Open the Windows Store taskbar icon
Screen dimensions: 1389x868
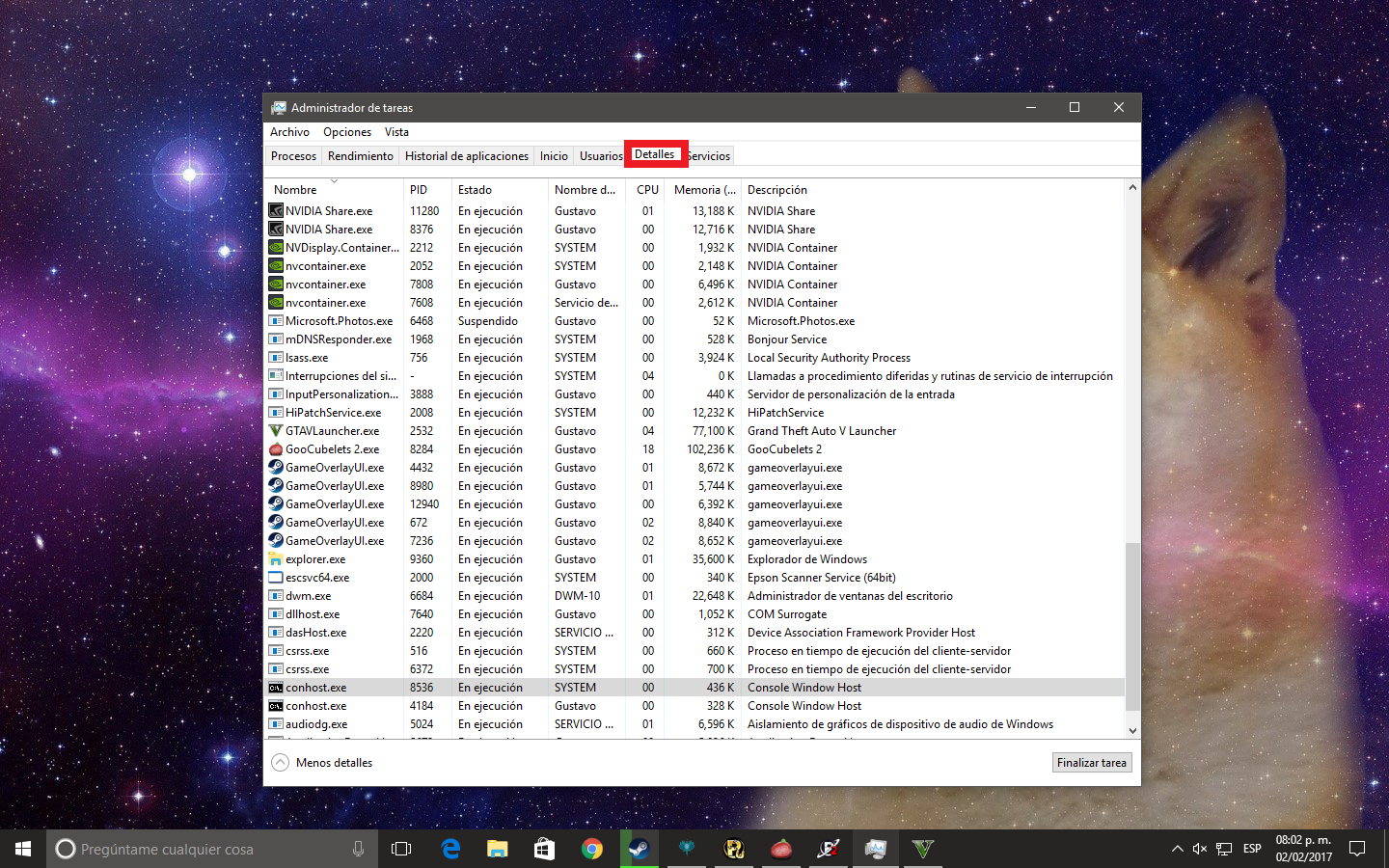pos(544,849)
